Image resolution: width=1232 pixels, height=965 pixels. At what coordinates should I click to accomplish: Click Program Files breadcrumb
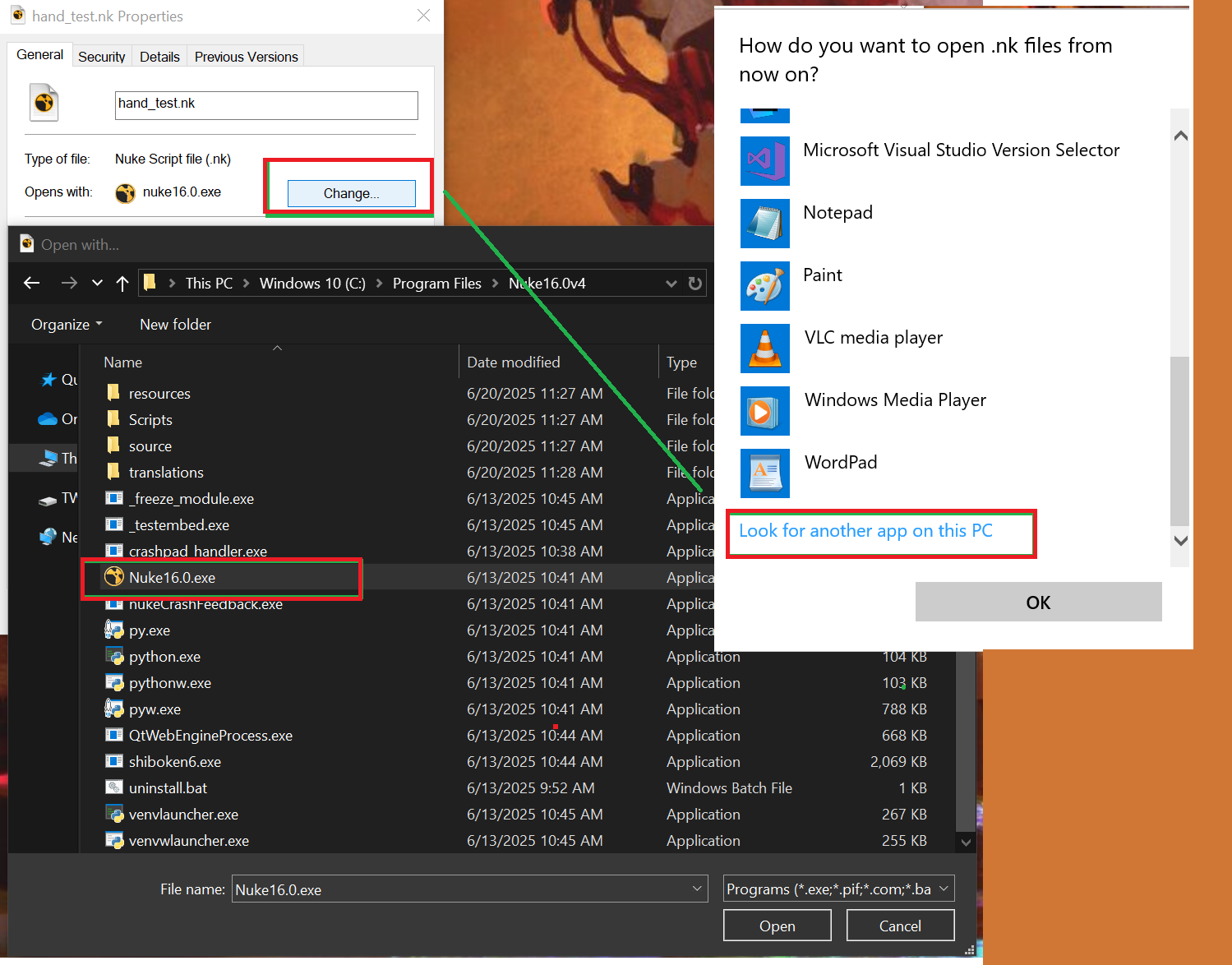[x=436, y=283]
